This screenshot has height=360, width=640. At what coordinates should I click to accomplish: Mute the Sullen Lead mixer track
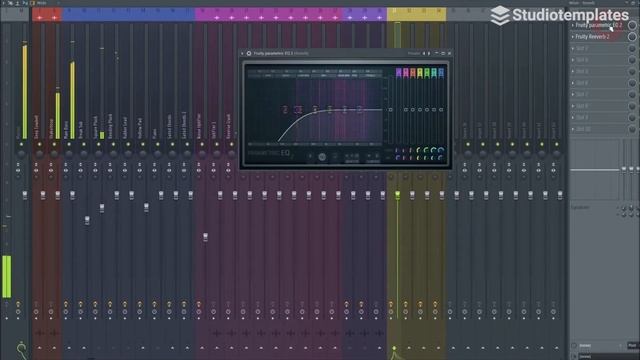pos(128,144)
